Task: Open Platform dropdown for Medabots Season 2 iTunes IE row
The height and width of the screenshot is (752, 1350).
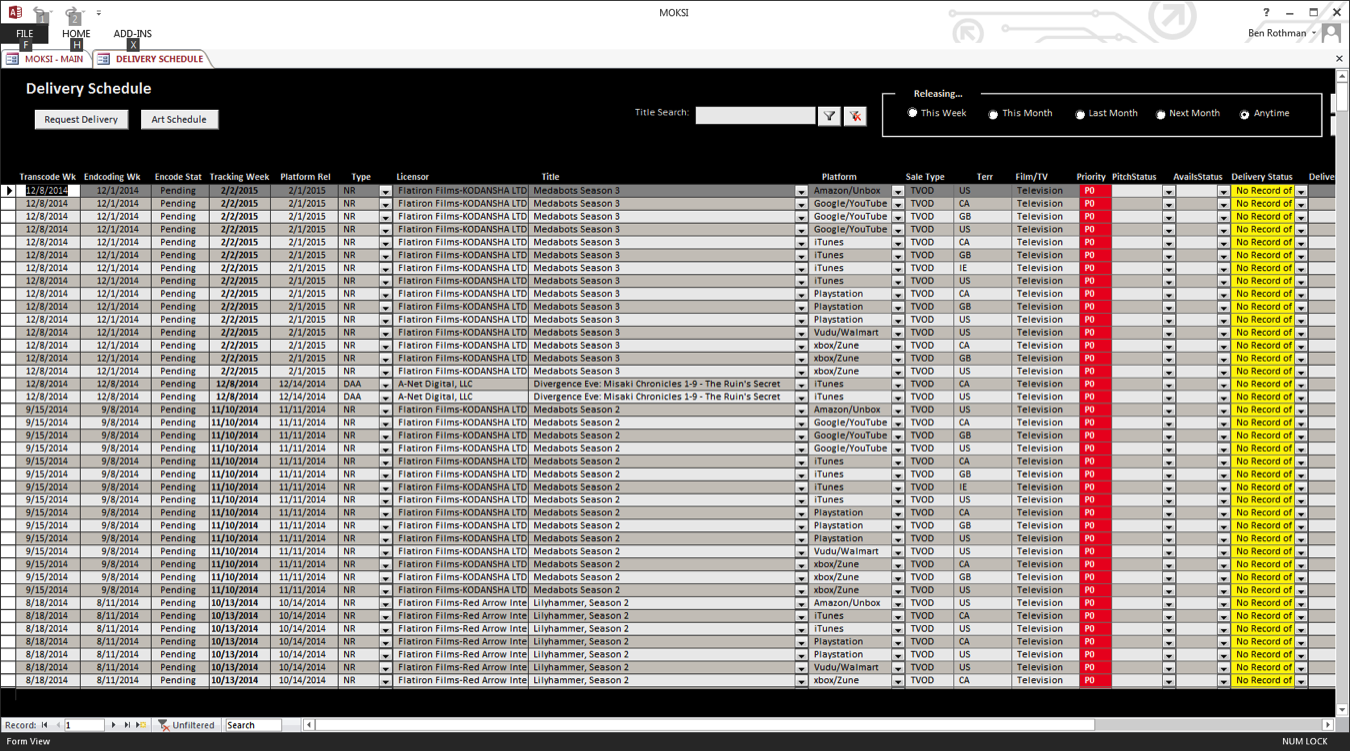Action: point(898,488)
